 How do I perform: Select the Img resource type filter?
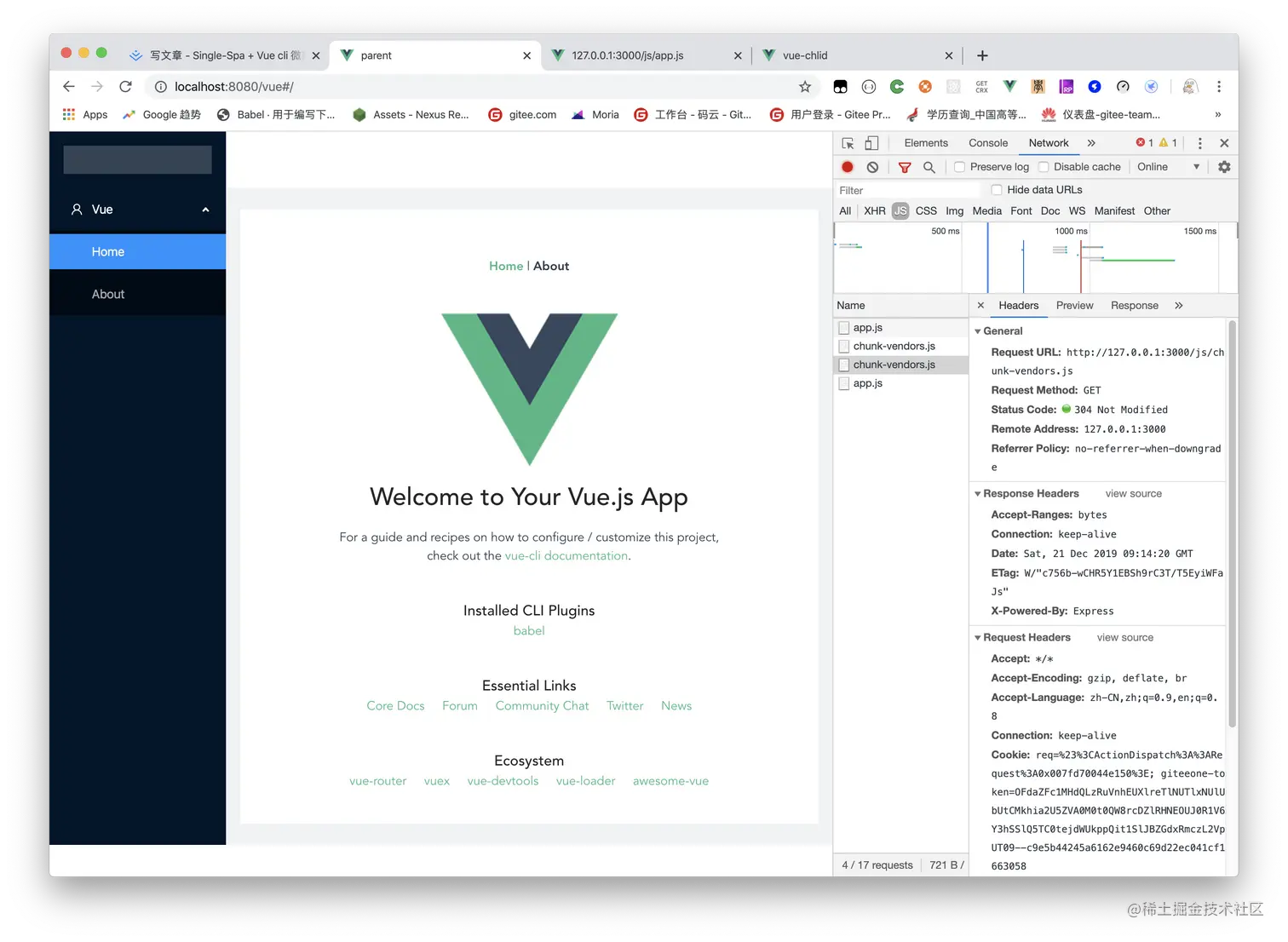954,210
